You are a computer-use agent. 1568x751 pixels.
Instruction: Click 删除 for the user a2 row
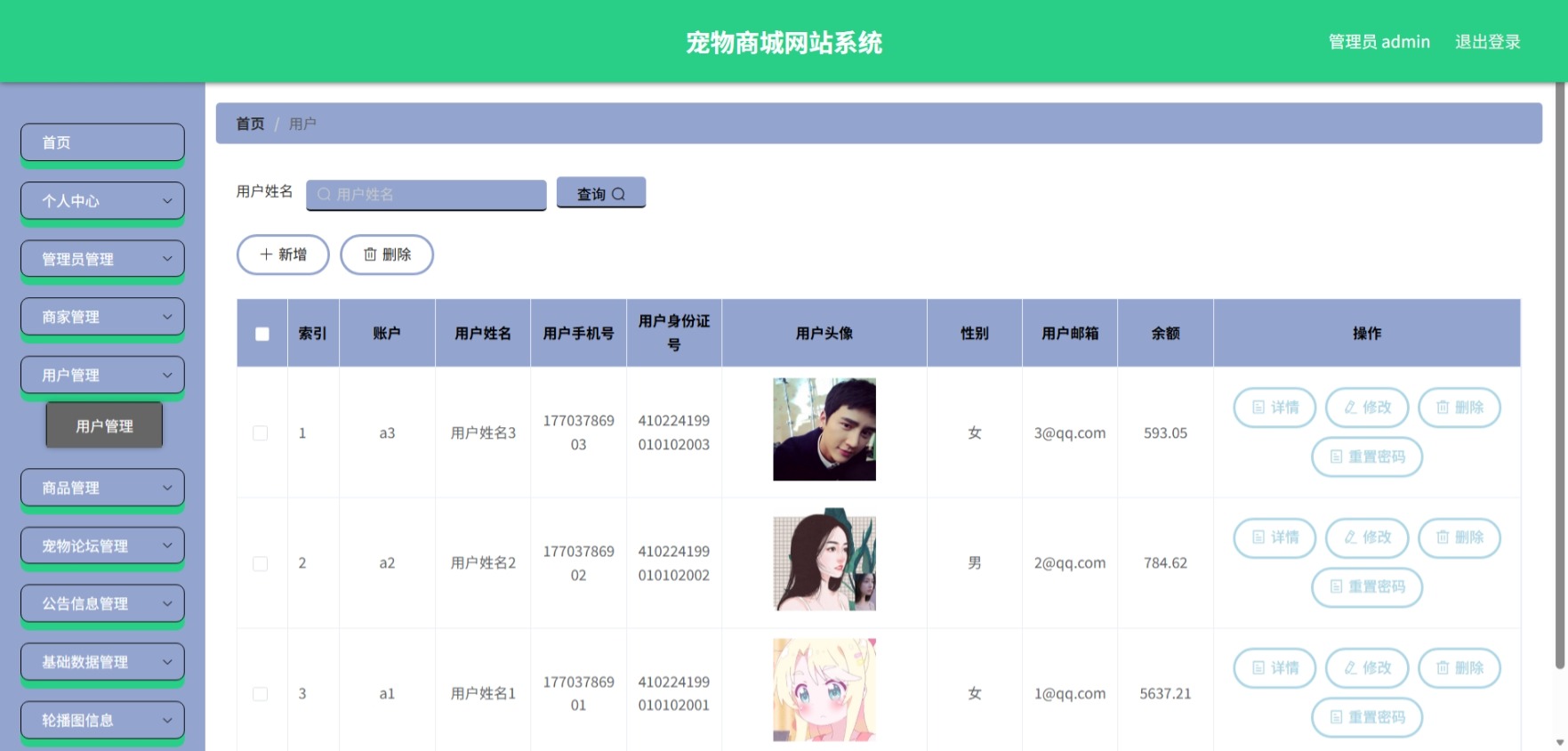[x=1459, y=537]
